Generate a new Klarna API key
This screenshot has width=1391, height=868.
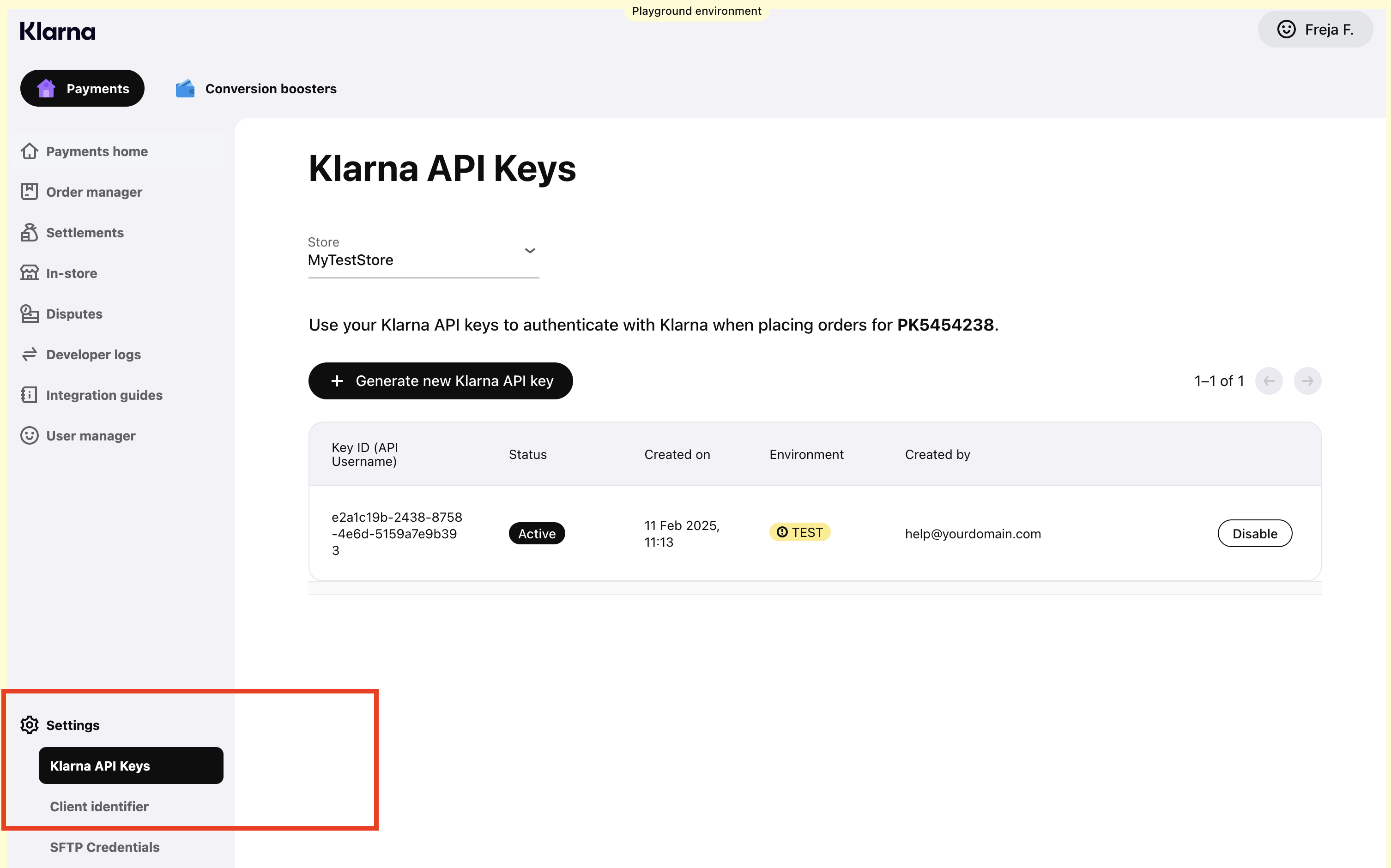tap(440, 380)
